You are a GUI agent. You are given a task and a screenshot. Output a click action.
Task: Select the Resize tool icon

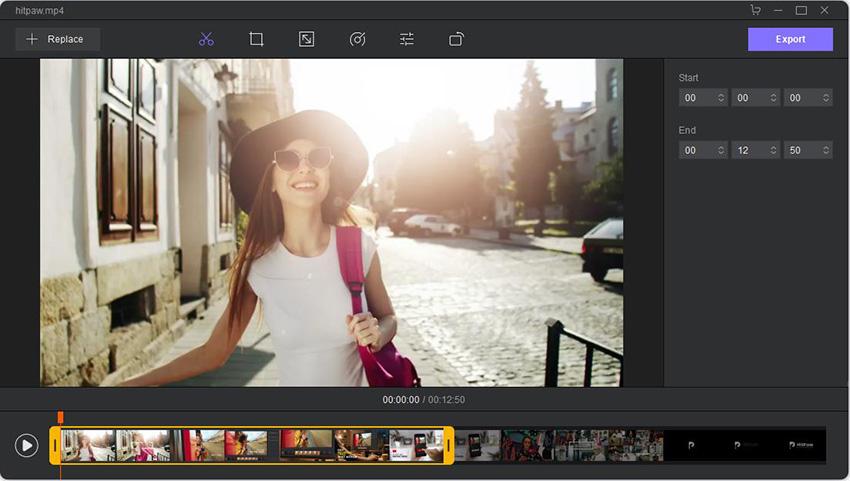tap(306, 39)
